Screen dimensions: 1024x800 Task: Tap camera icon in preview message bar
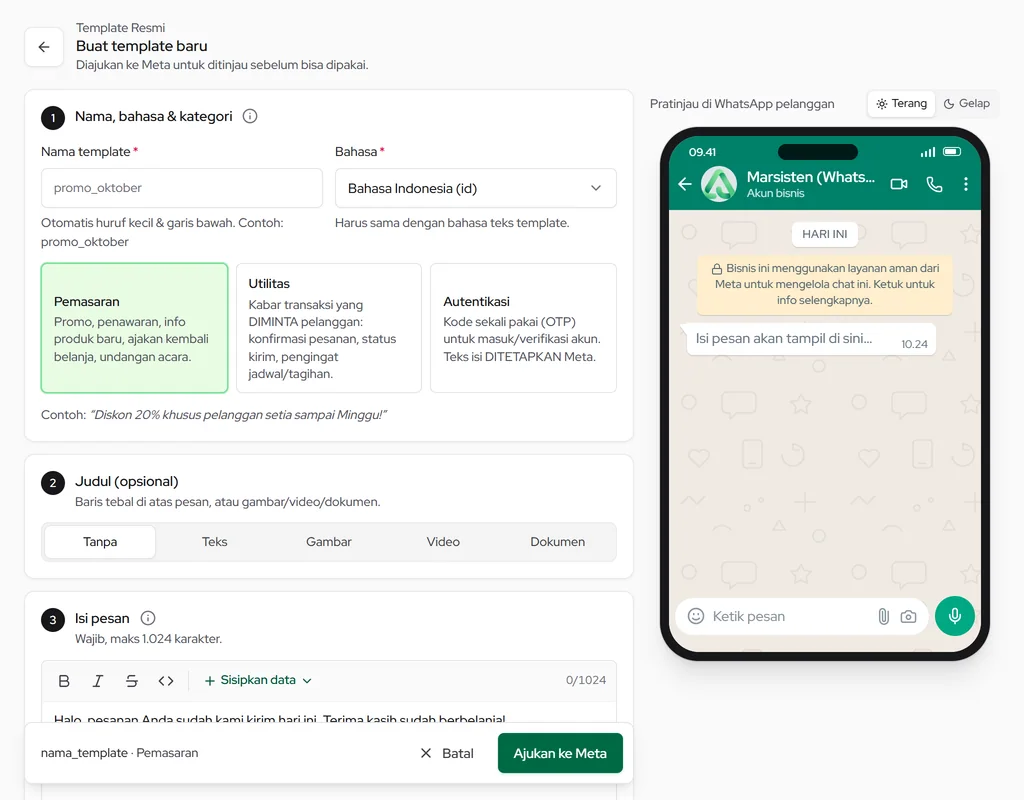point(908,616)
